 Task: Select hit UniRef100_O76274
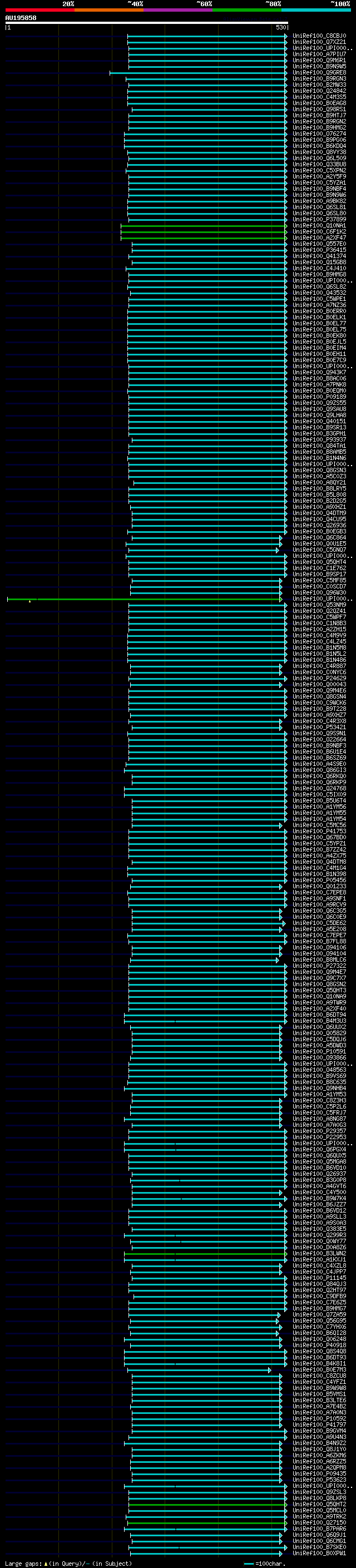(x=319, y=134)
